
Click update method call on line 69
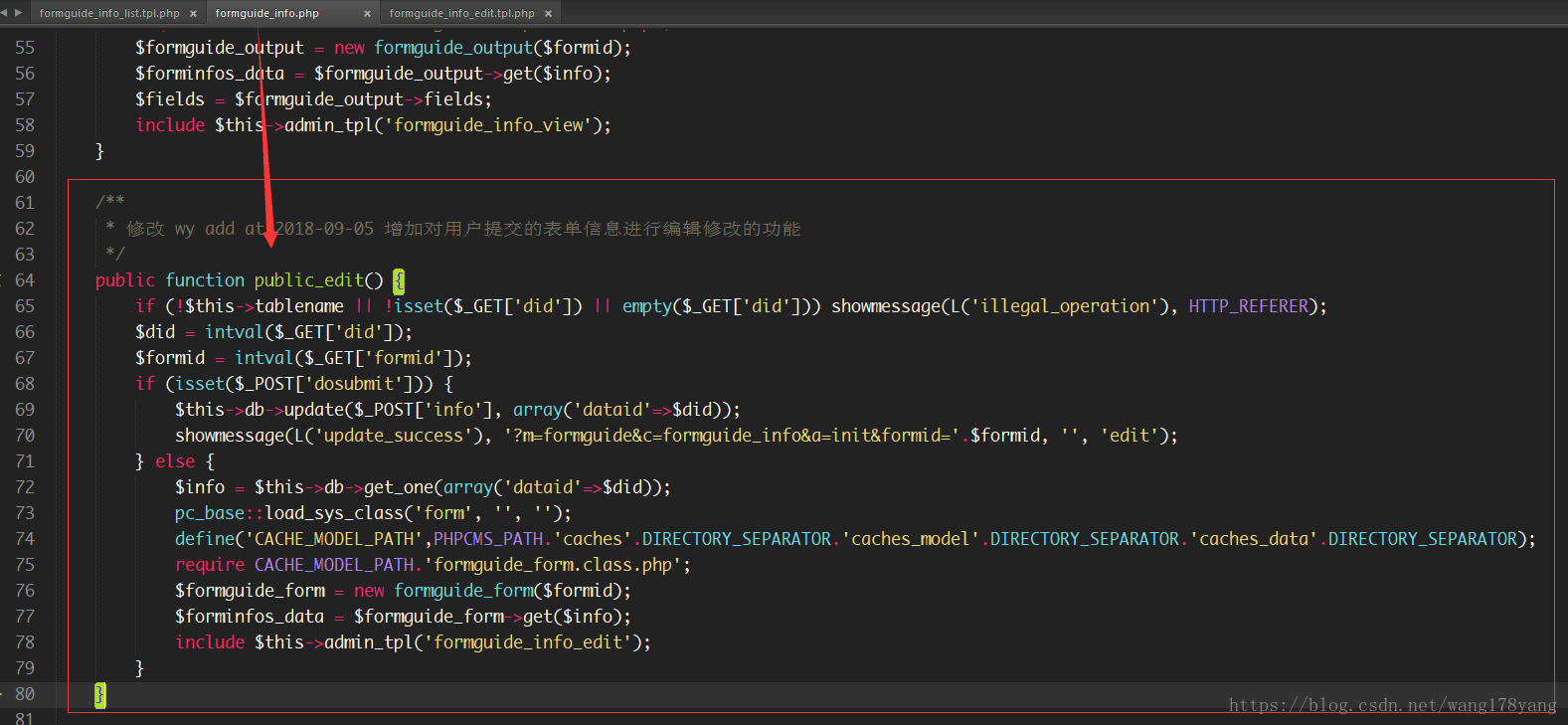coord(314,410)
